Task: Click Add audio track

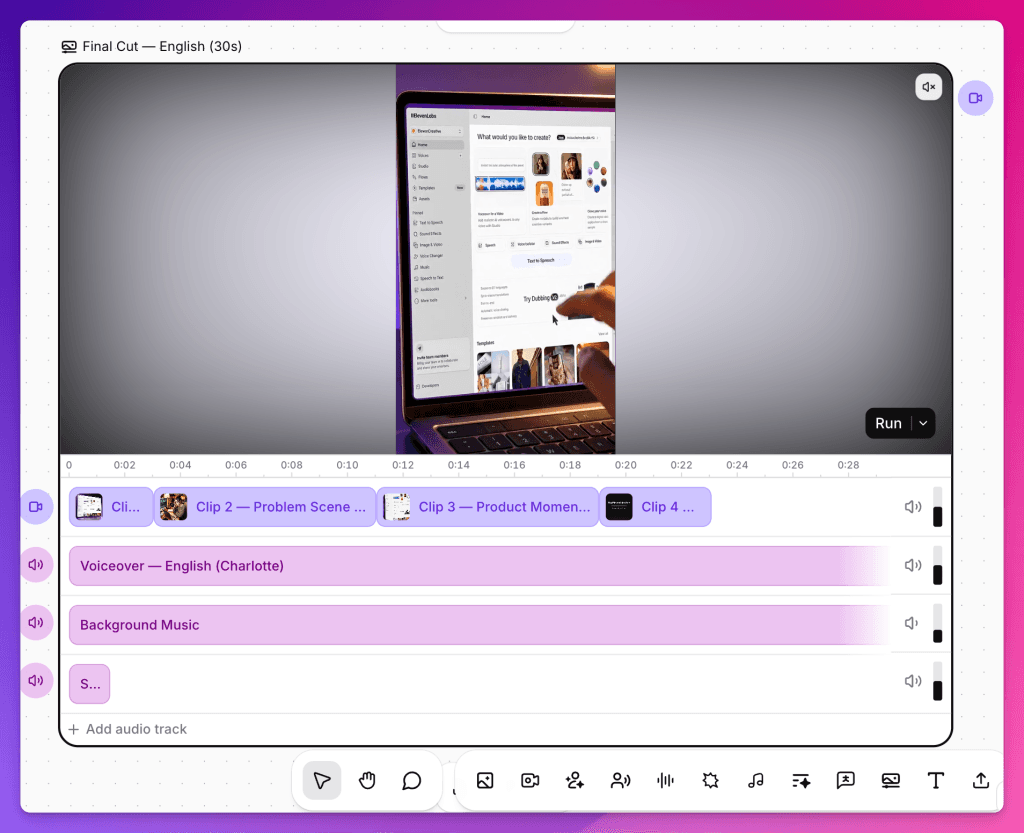Action: [128, 729]
